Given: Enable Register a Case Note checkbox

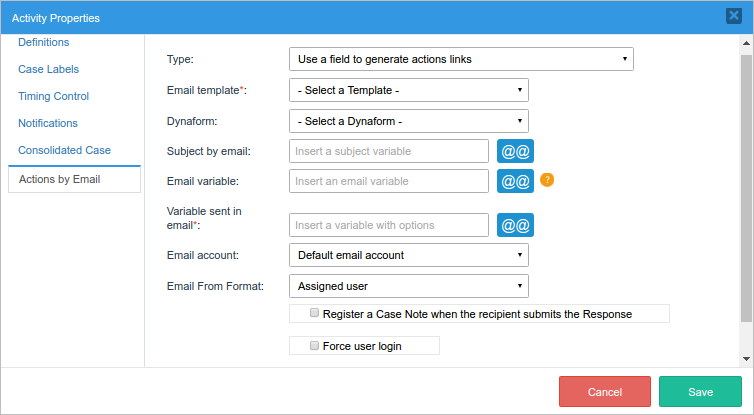Looking at the screenshot, I should (315, 313).
